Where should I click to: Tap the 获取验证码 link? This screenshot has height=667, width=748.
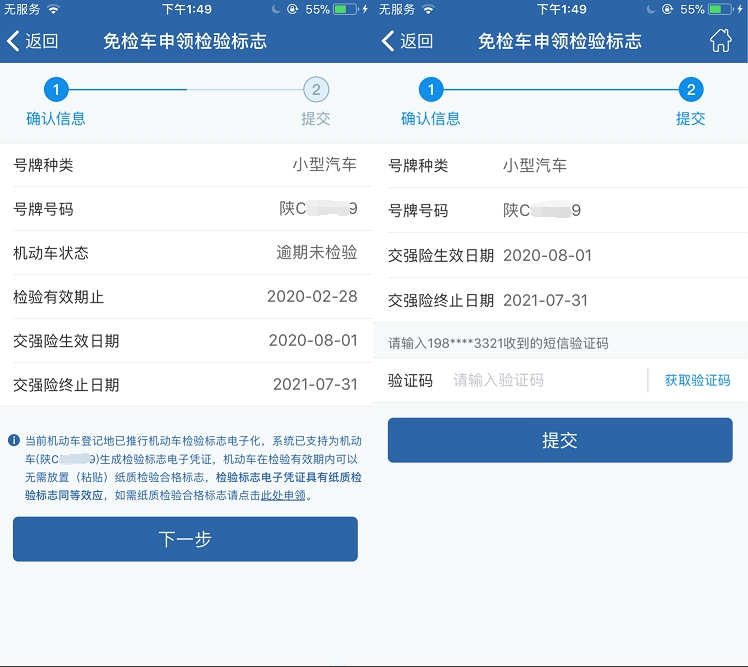click(697, 380)
